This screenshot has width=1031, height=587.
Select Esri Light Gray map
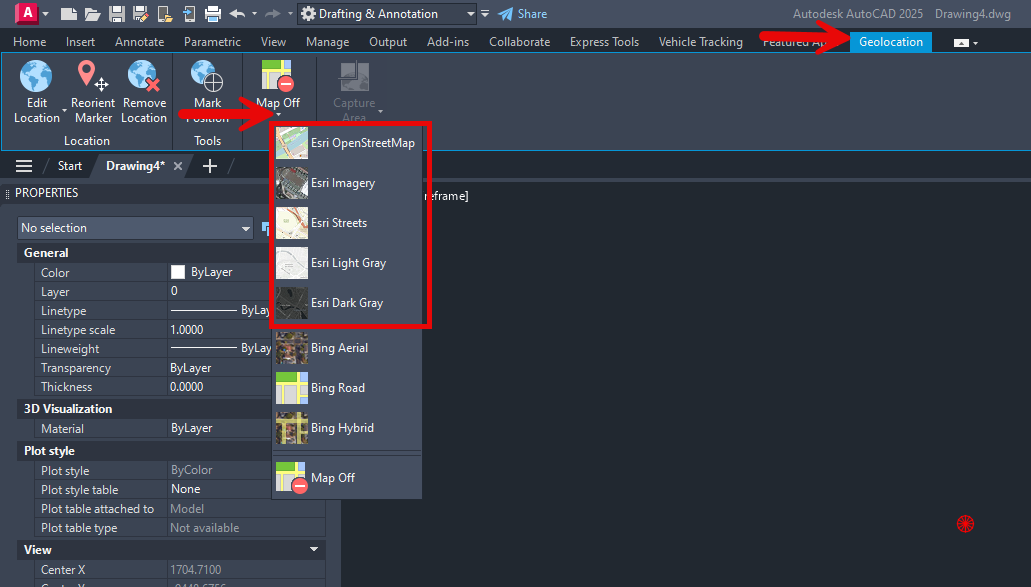347,263
